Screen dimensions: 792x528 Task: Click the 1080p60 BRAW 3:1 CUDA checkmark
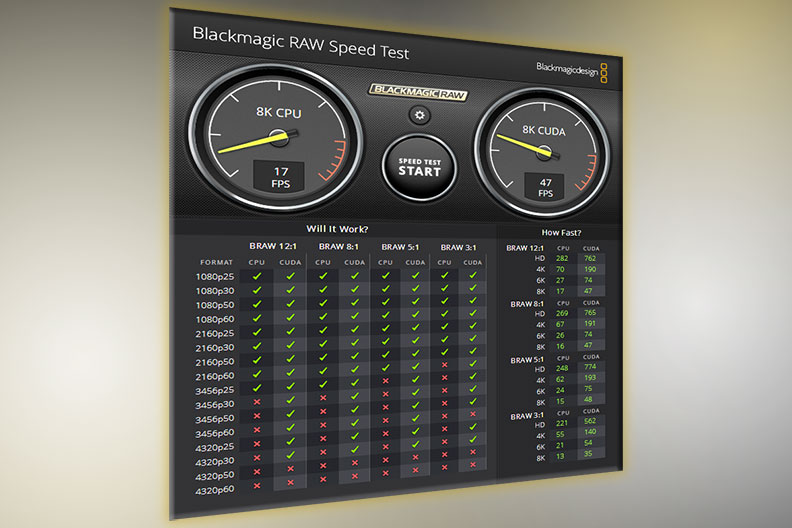point(473,313)
